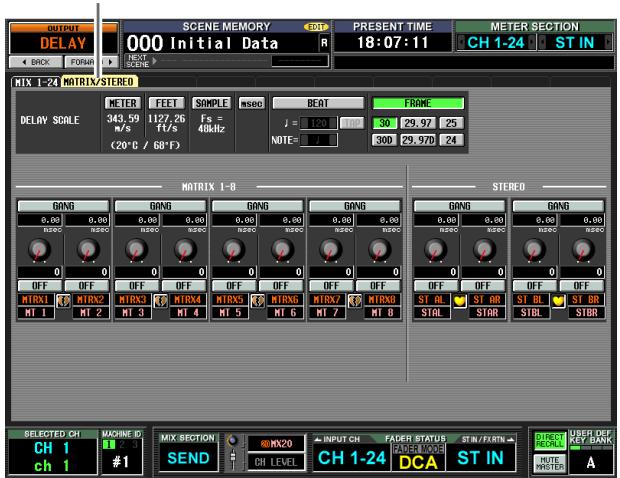Image resolution: width=620 pixels, height=478 pixels.
Task: Set delay scale to BEAT
Action: pos(318,103)
